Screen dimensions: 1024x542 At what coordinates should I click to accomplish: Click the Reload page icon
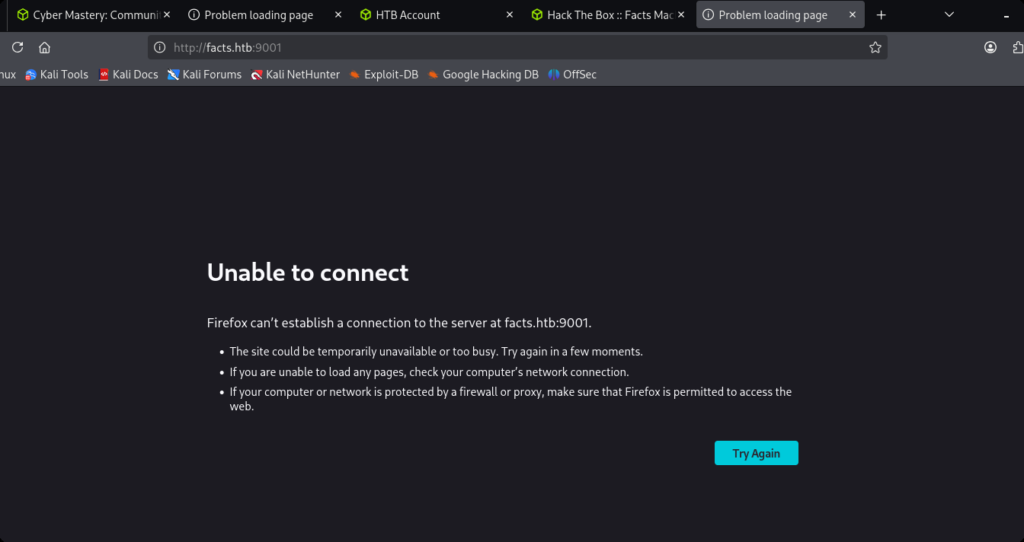[x=17, y=47]
